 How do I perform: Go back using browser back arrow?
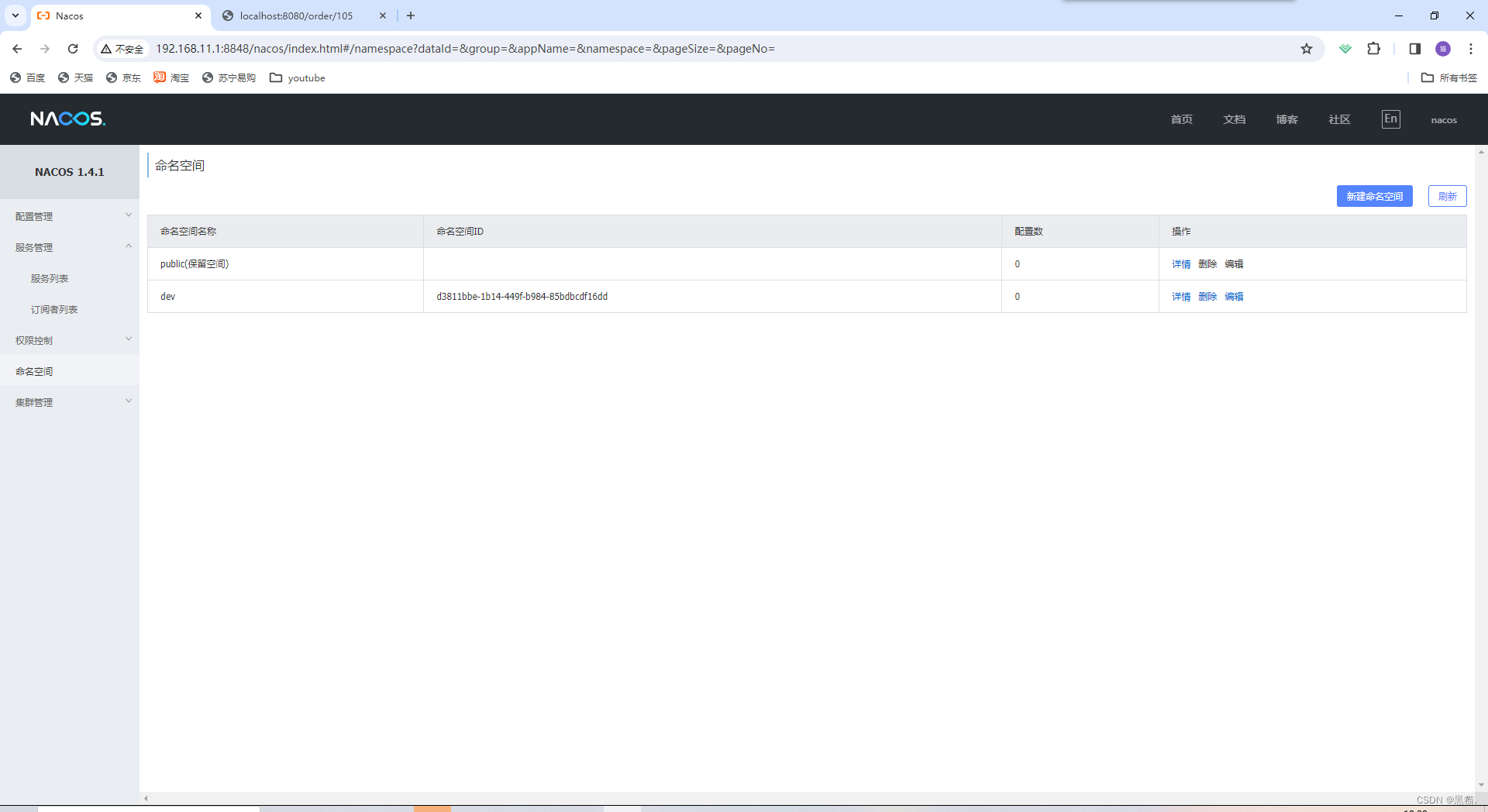pyautogui.click(x=17, y=49)
